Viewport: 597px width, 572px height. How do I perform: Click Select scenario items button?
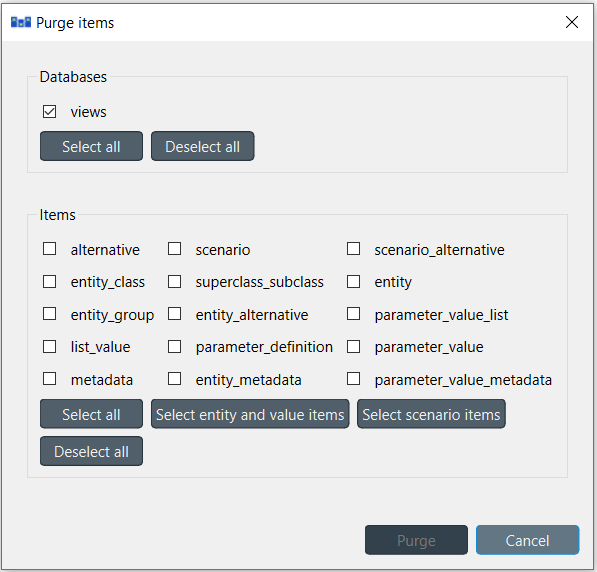tap(431, 414)
